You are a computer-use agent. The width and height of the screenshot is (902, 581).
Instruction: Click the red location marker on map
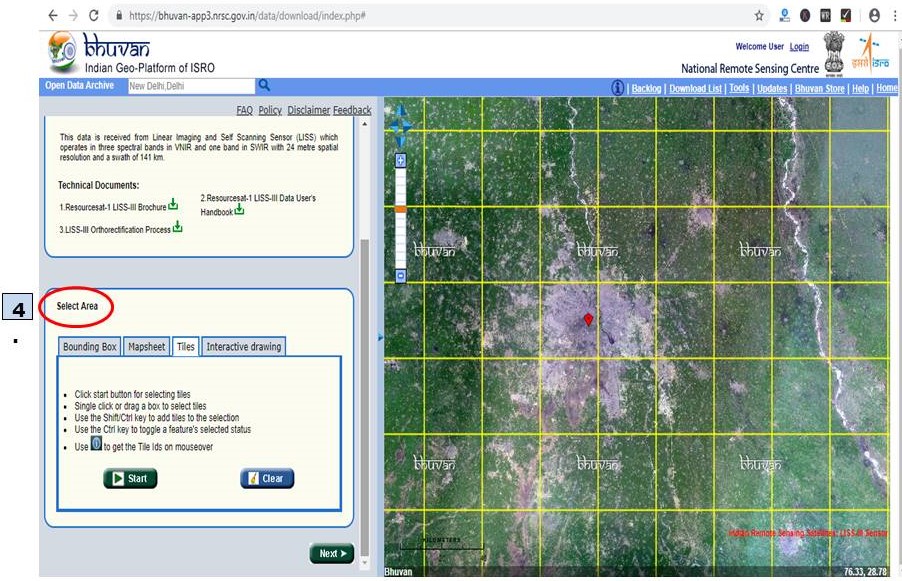point(588,320)
